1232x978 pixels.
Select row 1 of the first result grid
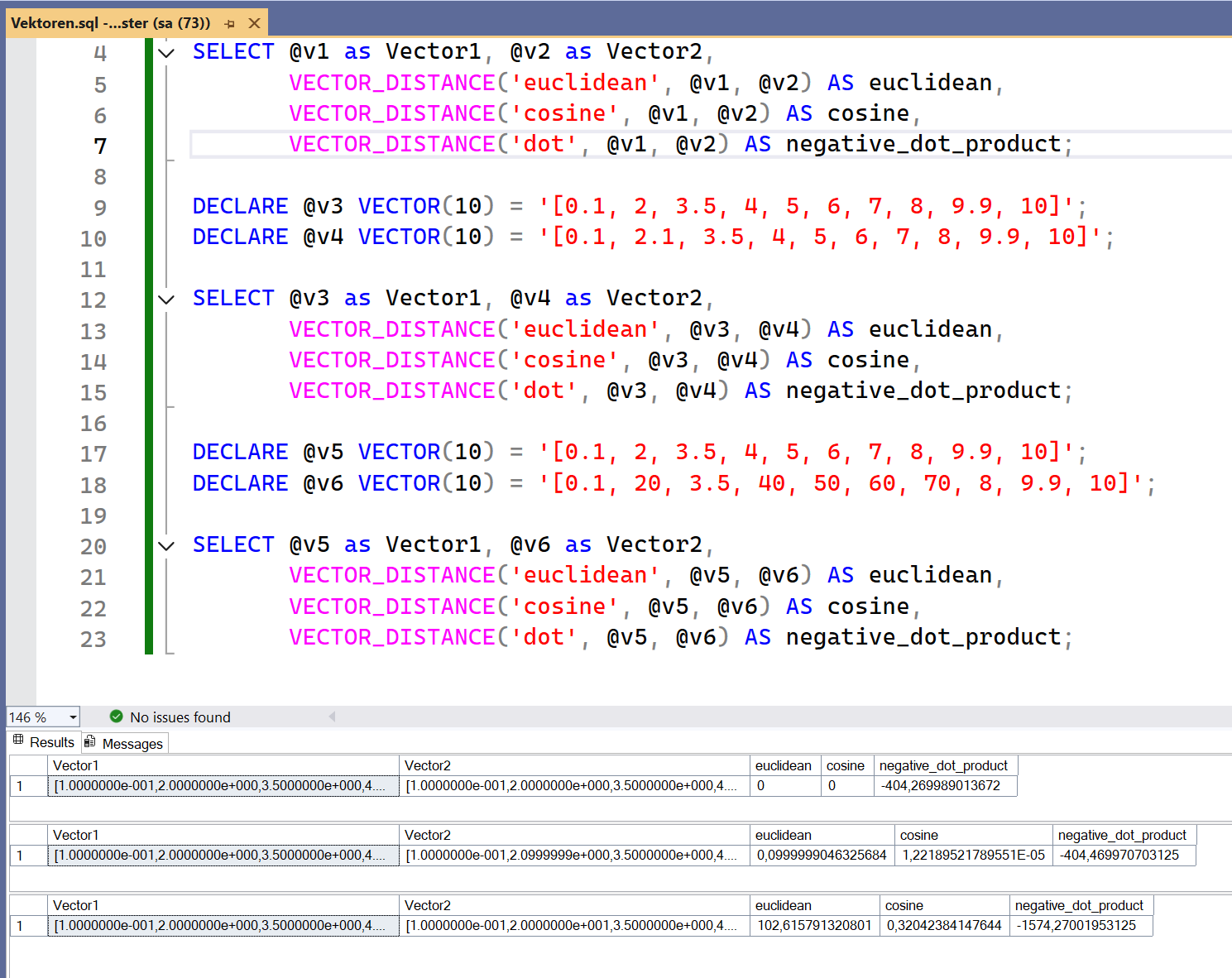(21, 786)
